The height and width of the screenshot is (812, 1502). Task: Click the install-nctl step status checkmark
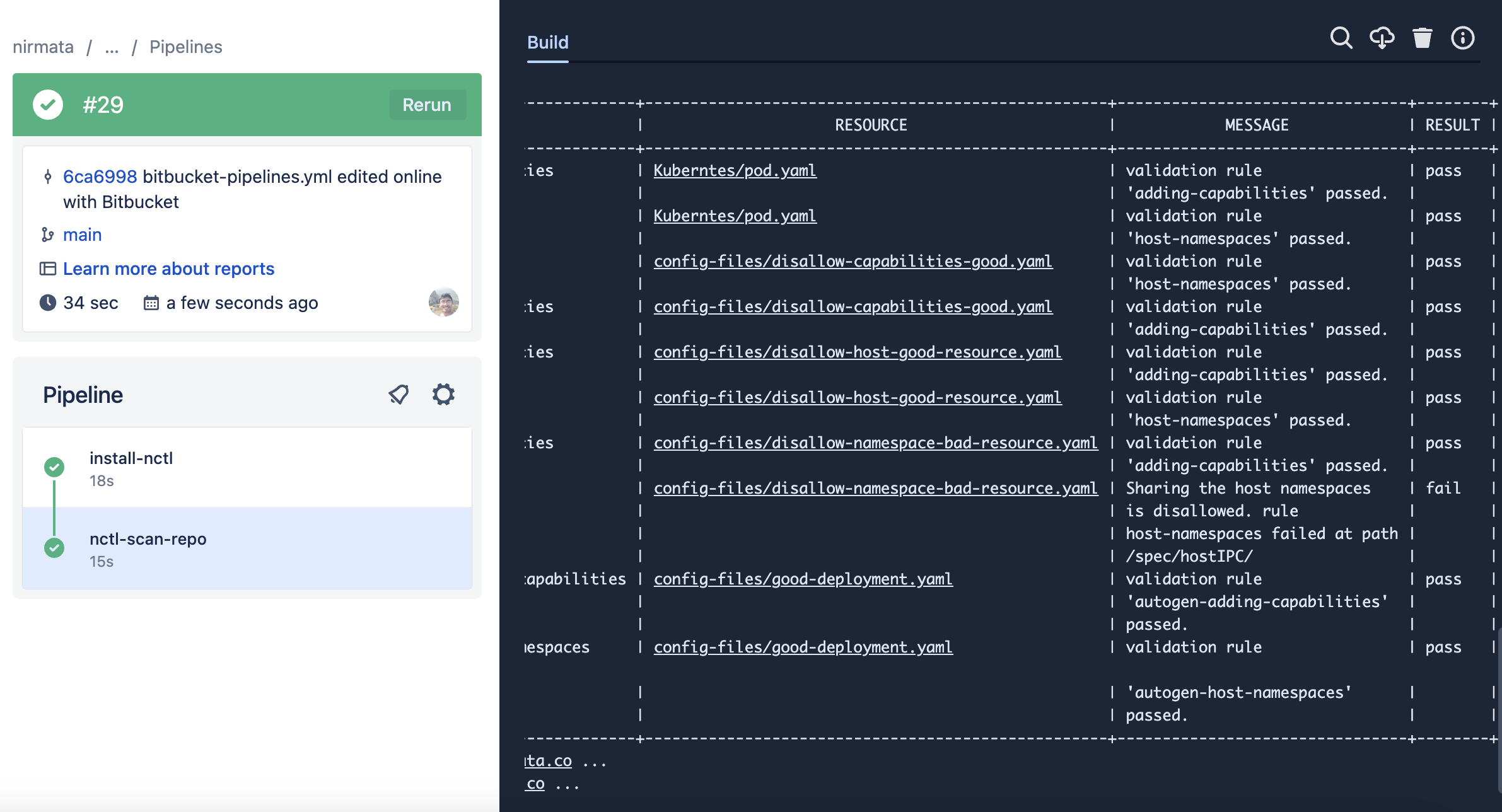54,467
